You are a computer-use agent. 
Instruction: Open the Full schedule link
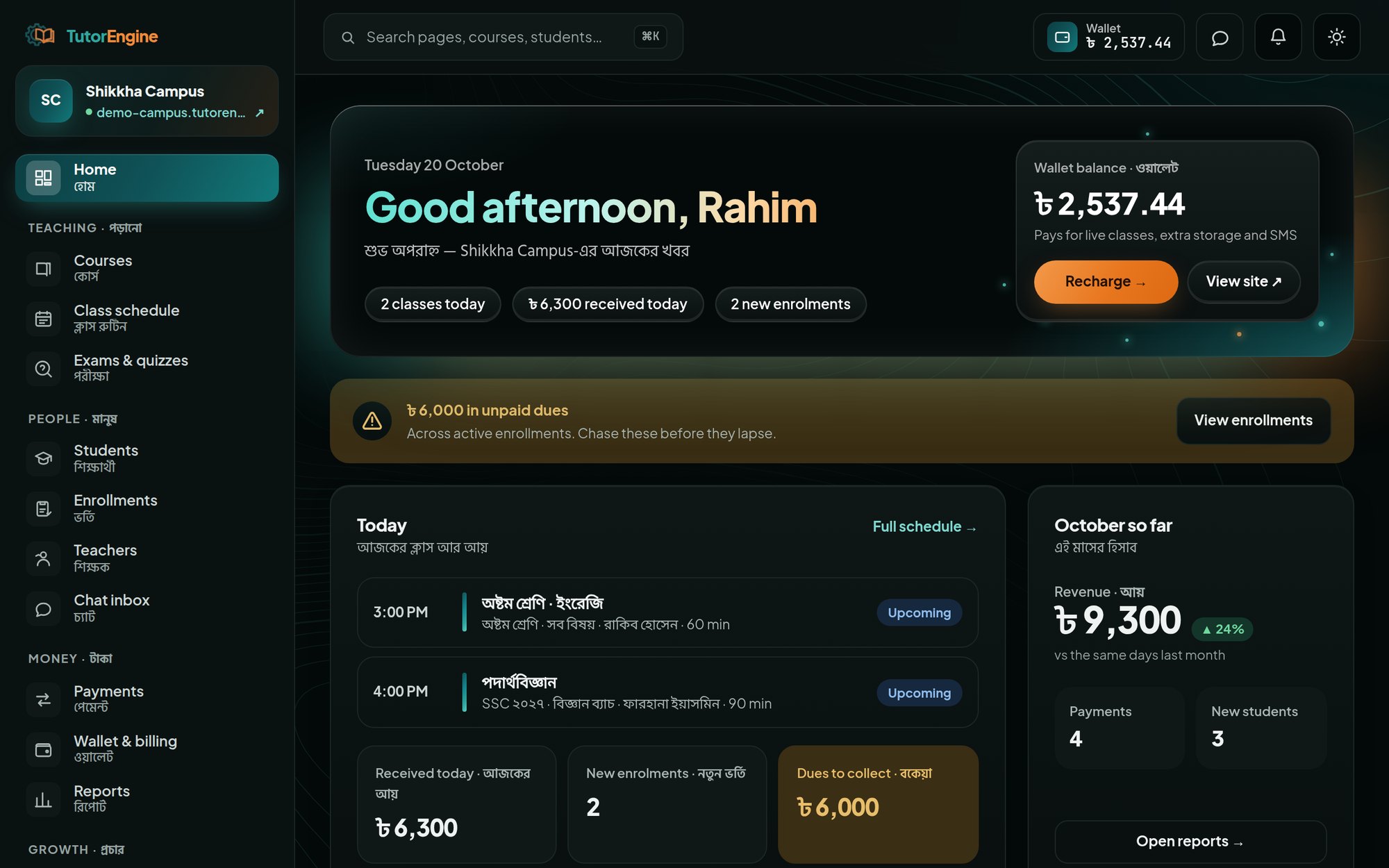click(x=924, y=527)
